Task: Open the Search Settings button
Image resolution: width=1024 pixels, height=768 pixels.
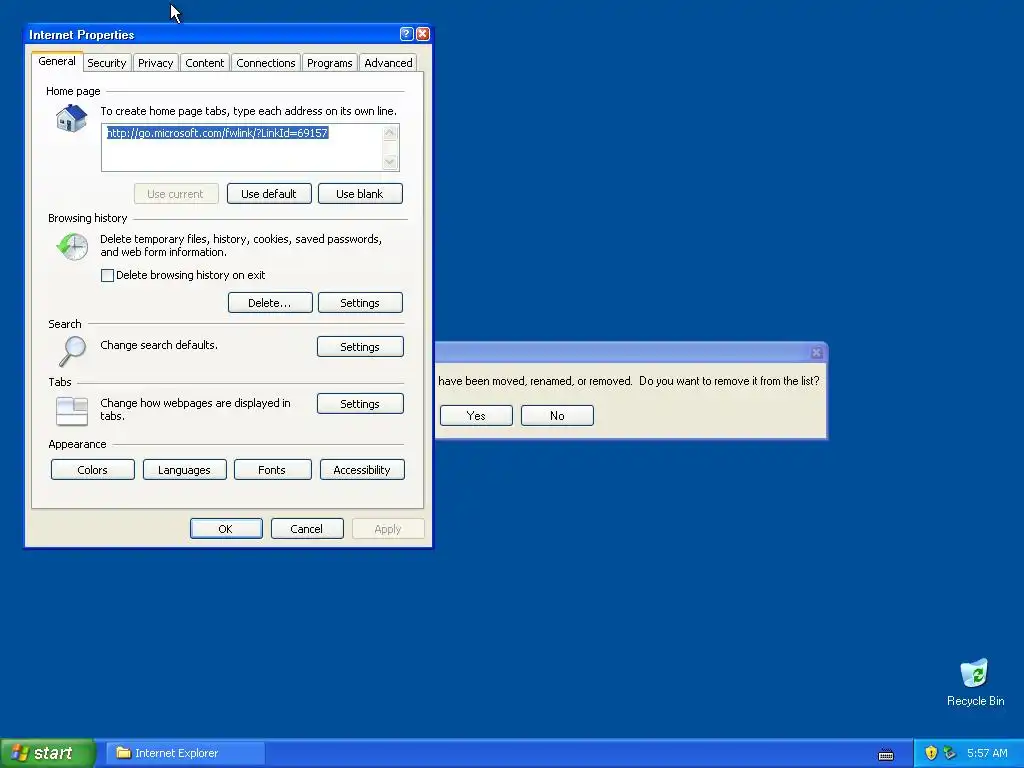Action: (x=360, y=347)
